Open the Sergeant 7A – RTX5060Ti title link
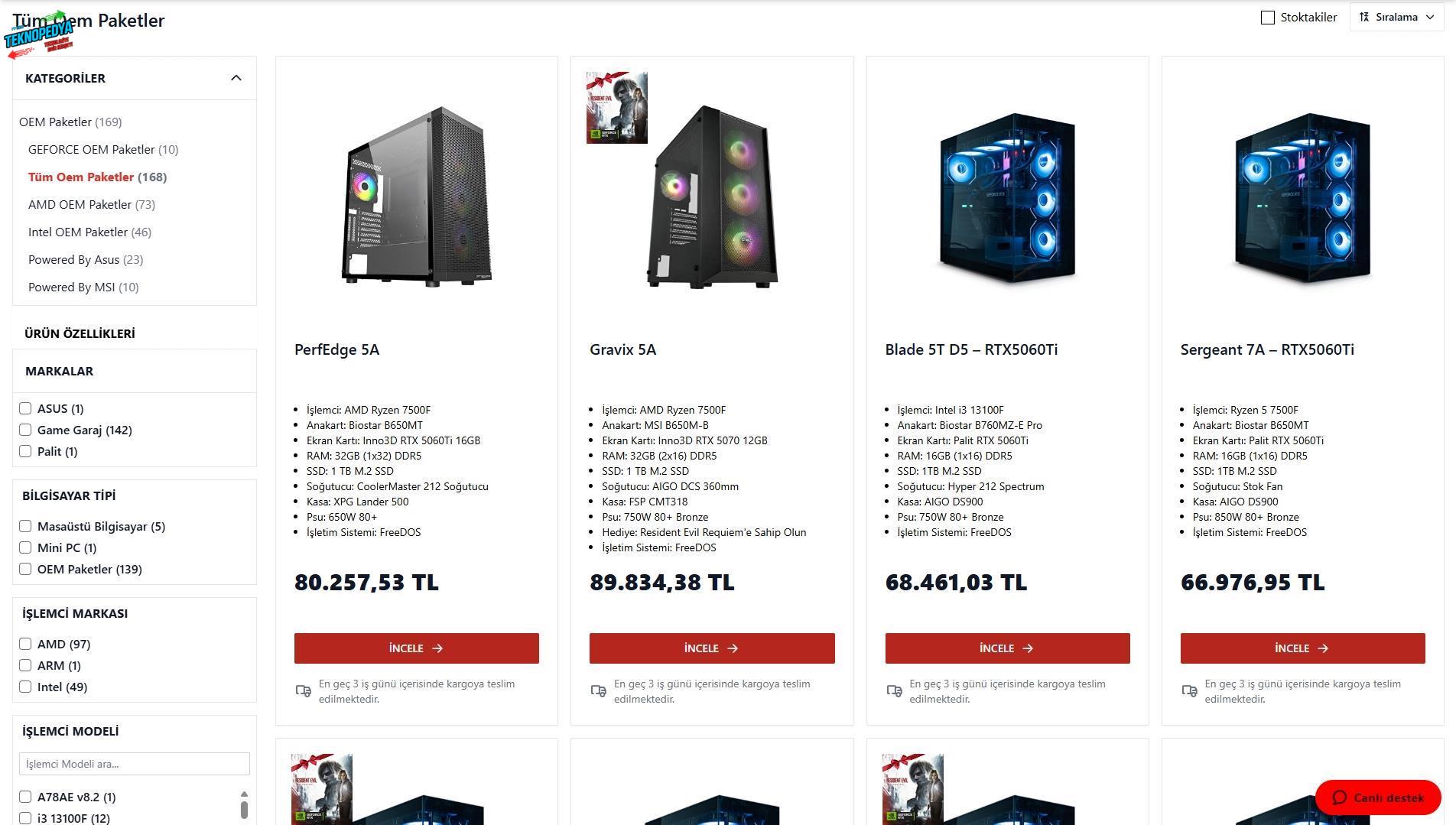Viewport: 1456px width, 825px height. 1267,349
